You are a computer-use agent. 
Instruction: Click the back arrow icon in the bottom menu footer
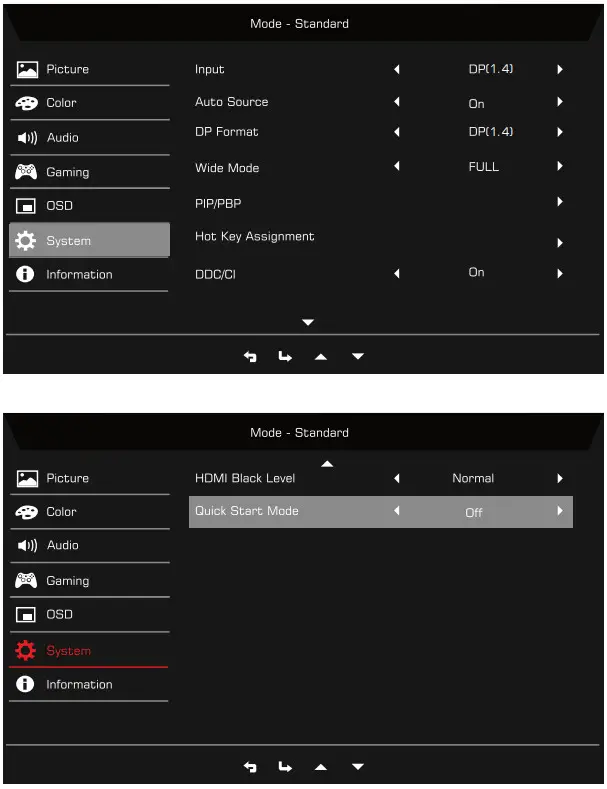click(250, 767)
